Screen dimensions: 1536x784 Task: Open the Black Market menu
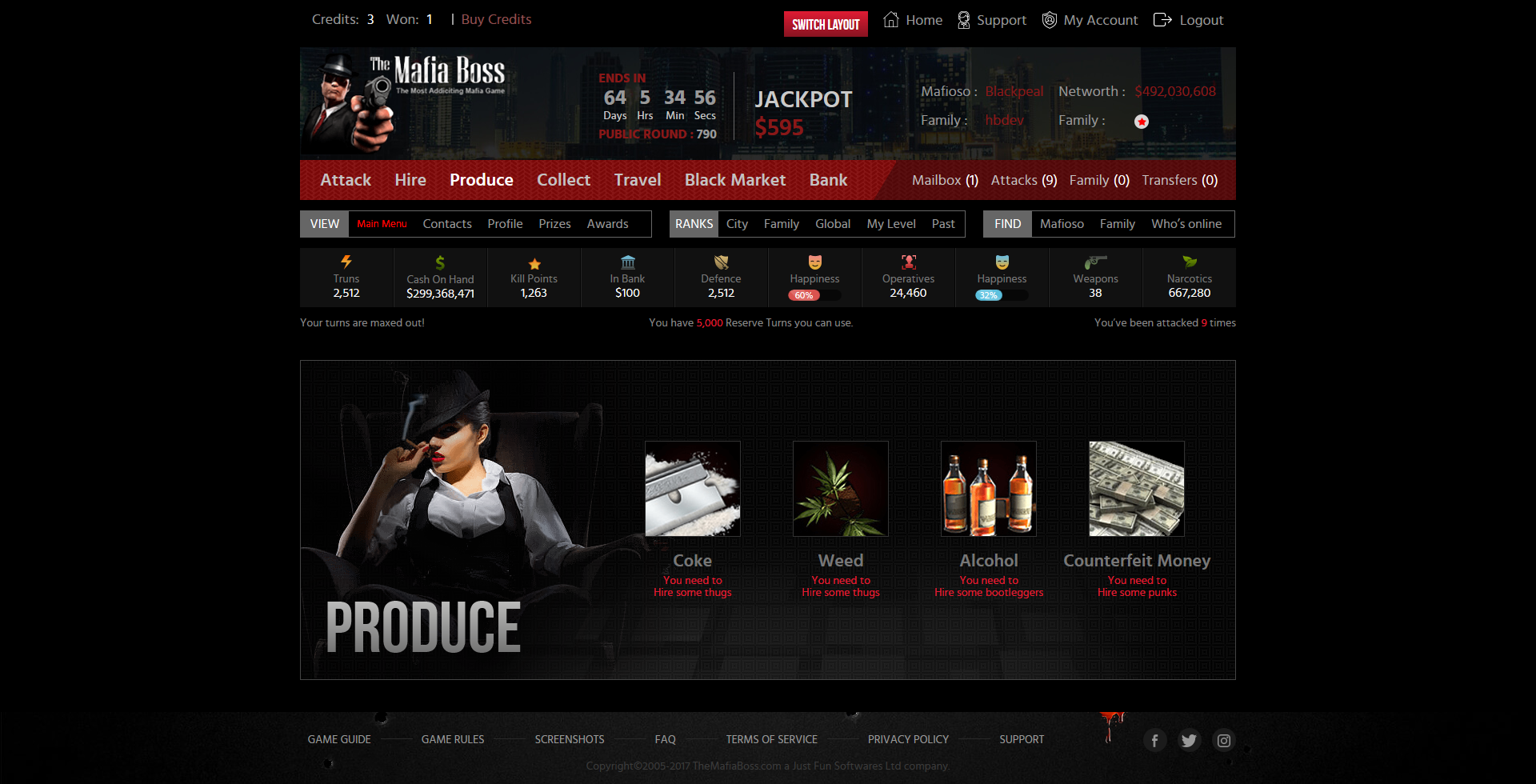(735, 180)
